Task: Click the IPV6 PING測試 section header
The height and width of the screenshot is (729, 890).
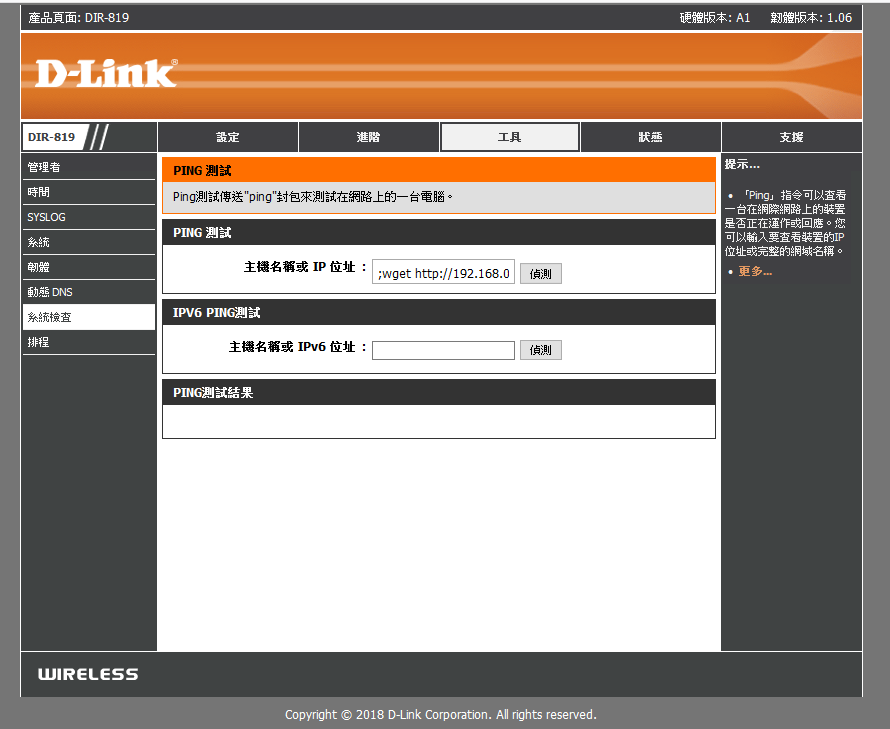Action: [439, 312]
